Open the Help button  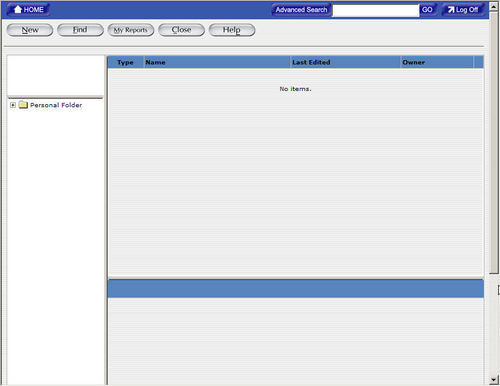pyautogui.click(x=232, y=30)
